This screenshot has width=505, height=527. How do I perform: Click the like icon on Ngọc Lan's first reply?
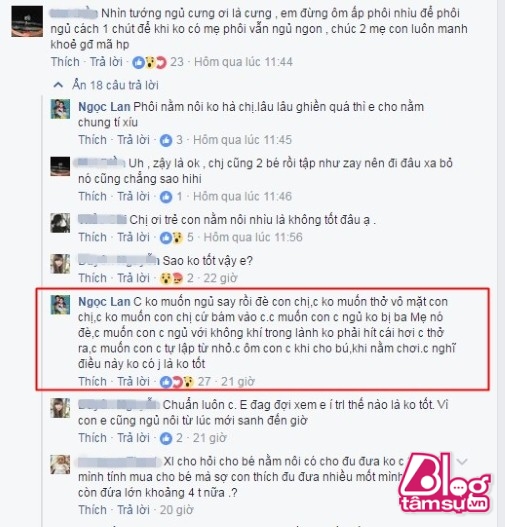point(166,140)
